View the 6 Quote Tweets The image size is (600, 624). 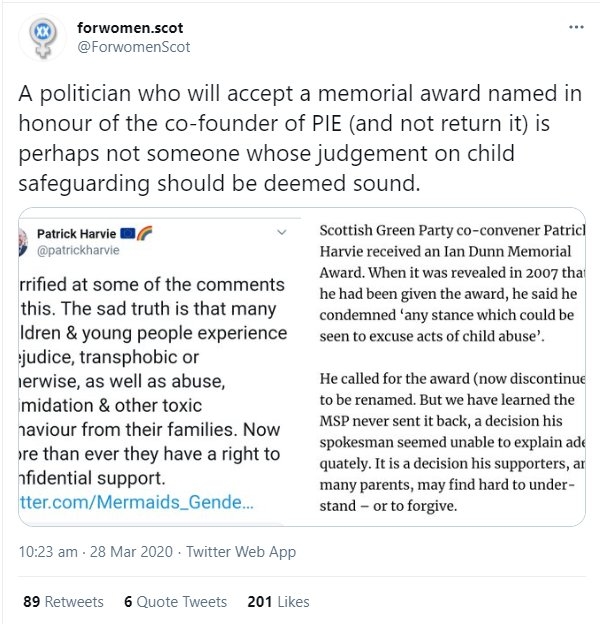[175, 602]
